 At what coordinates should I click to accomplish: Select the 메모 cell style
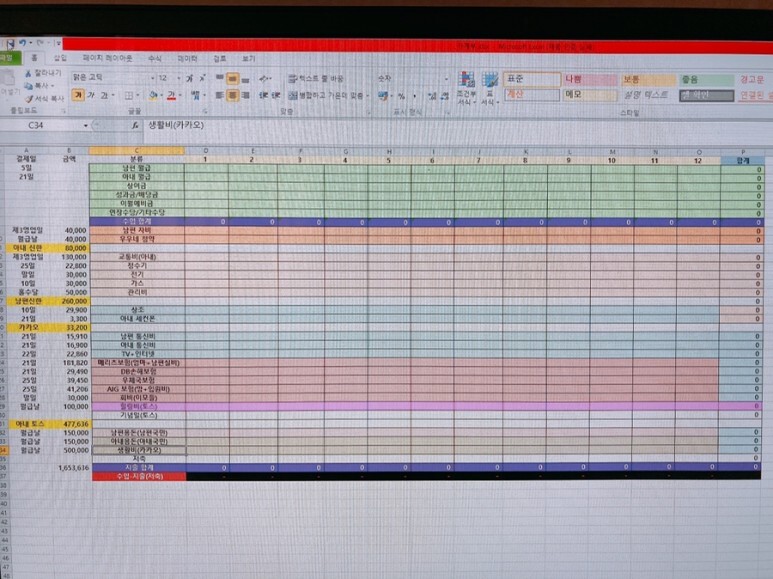590,95
